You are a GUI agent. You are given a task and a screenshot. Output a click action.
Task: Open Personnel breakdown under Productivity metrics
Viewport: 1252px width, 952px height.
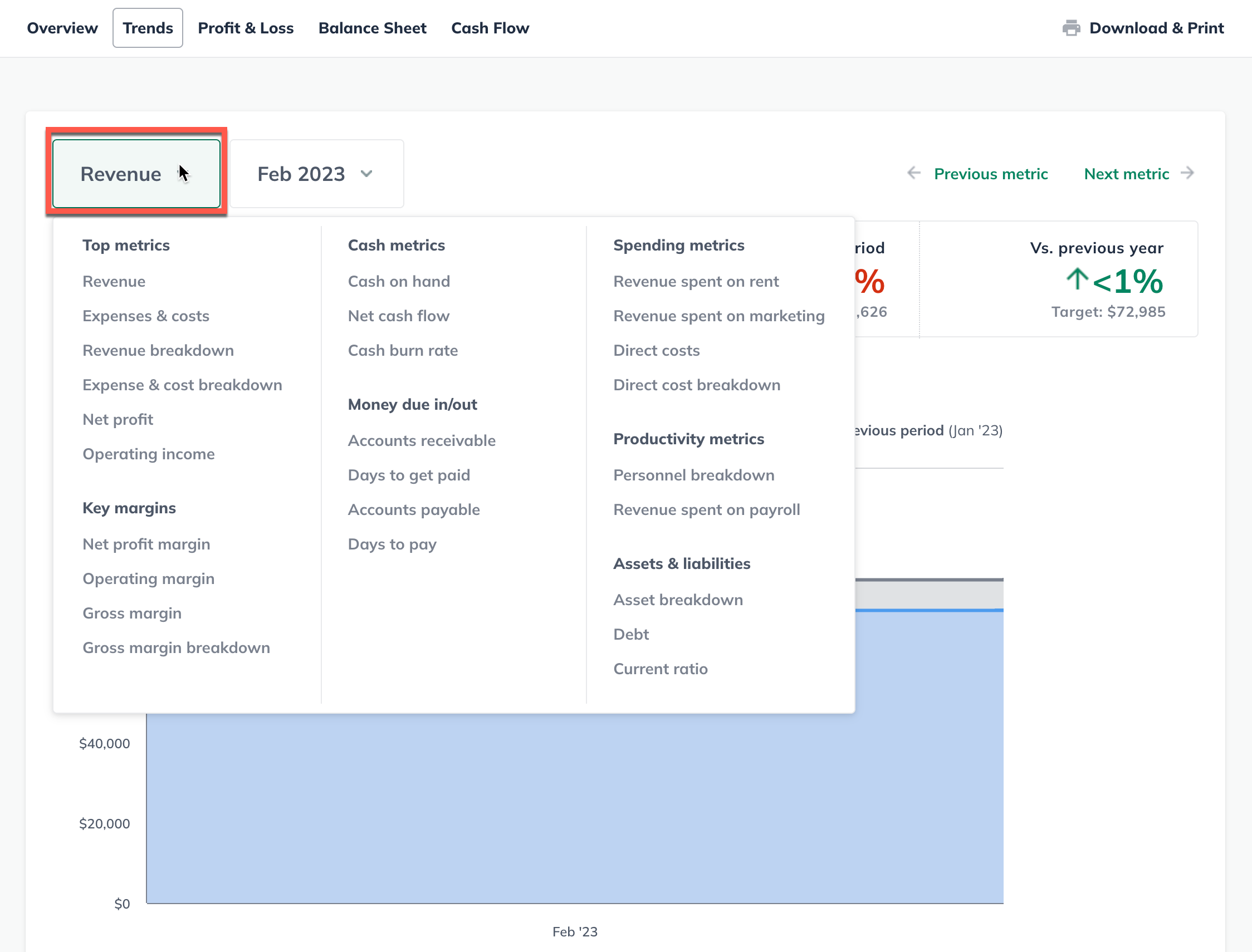click(694, 475)
